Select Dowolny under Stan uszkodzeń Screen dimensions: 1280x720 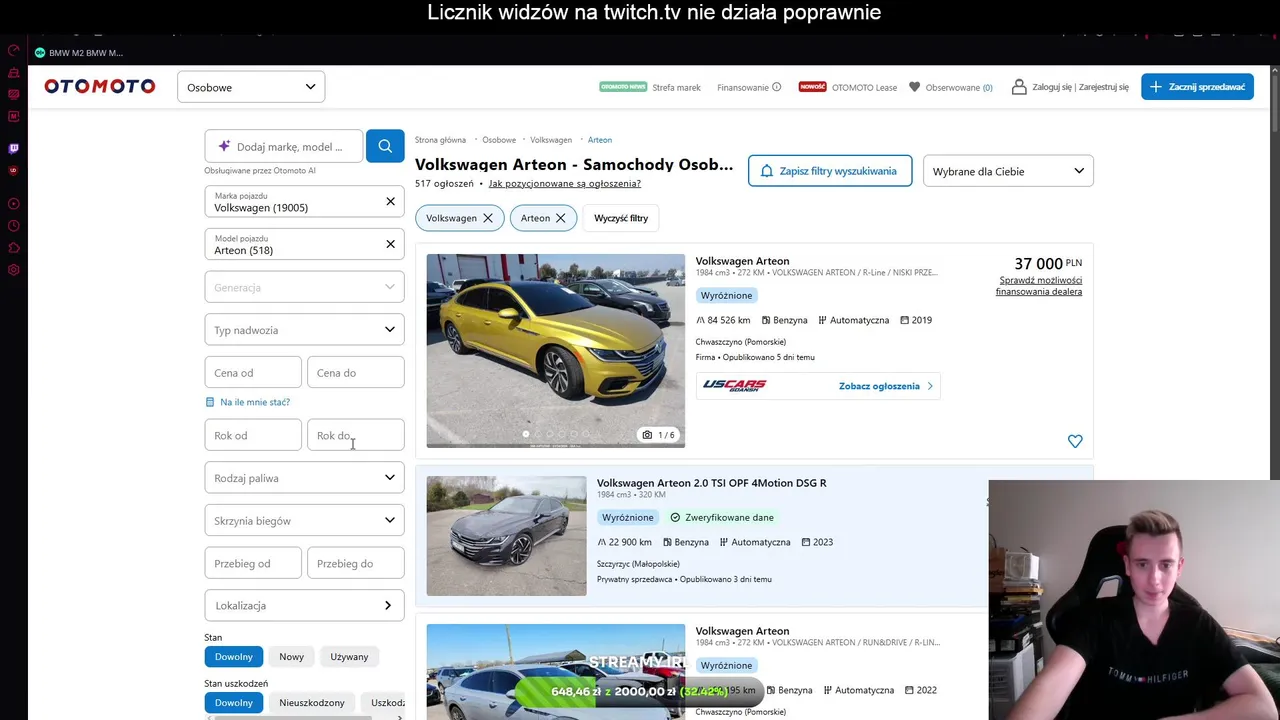point(233,703)
